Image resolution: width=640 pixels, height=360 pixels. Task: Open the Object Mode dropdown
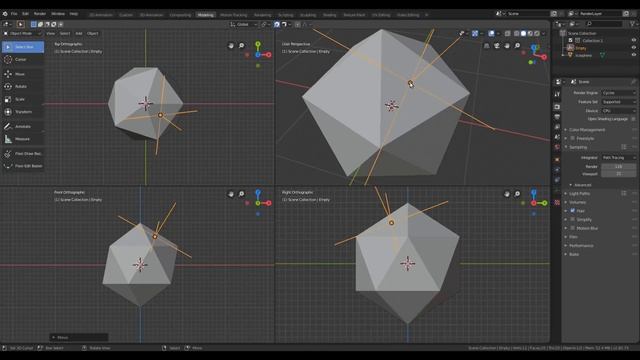tap(23, 33)
